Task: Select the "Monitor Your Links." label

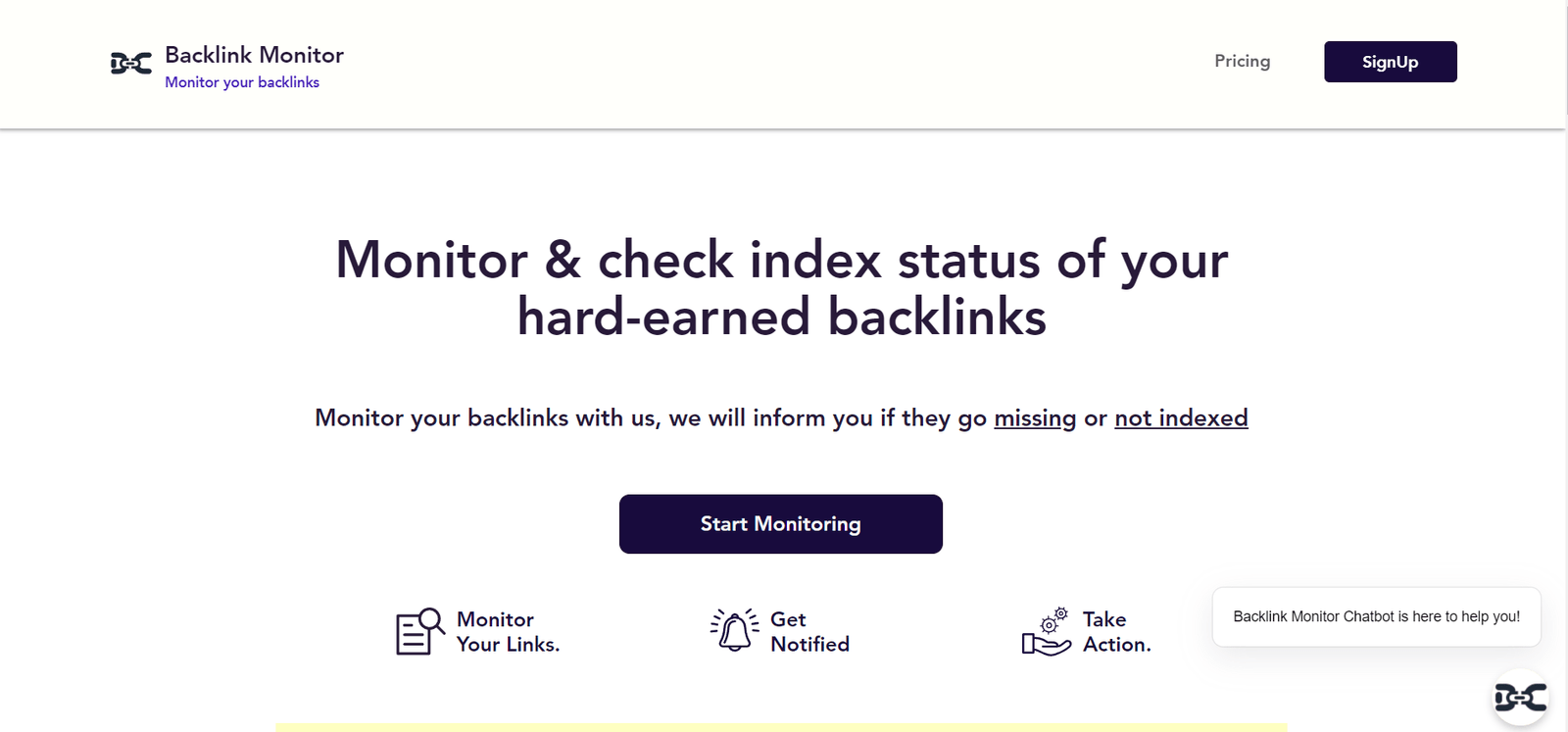Action: click(508, 632)
